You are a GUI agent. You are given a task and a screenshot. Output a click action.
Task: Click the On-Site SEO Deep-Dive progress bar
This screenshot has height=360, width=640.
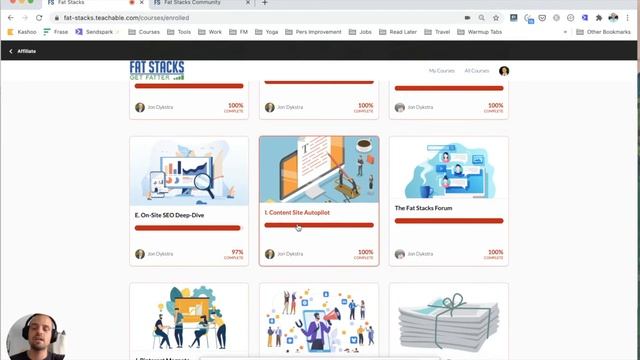click(189, 228)
